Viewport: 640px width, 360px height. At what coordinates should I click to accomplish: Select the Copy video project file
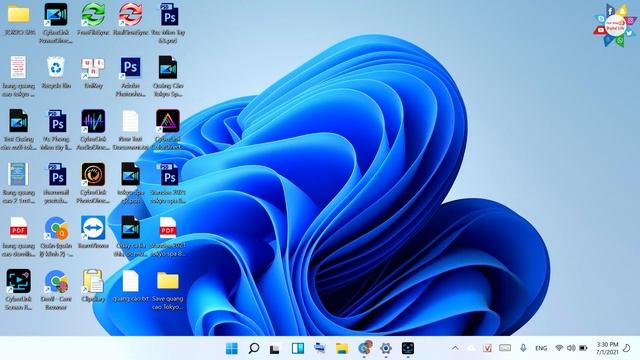coord(131,228)
